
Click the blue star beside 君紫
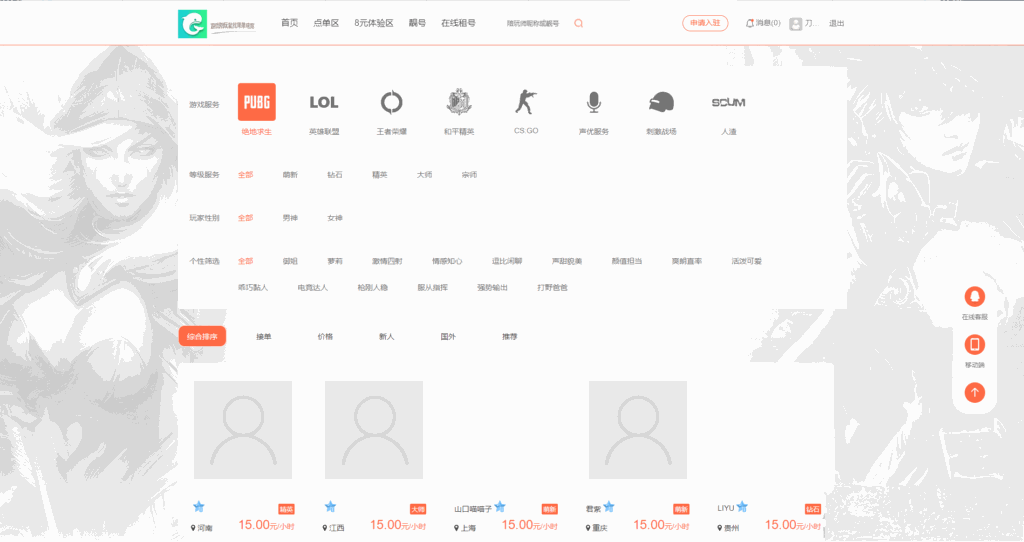pos(609,507)
